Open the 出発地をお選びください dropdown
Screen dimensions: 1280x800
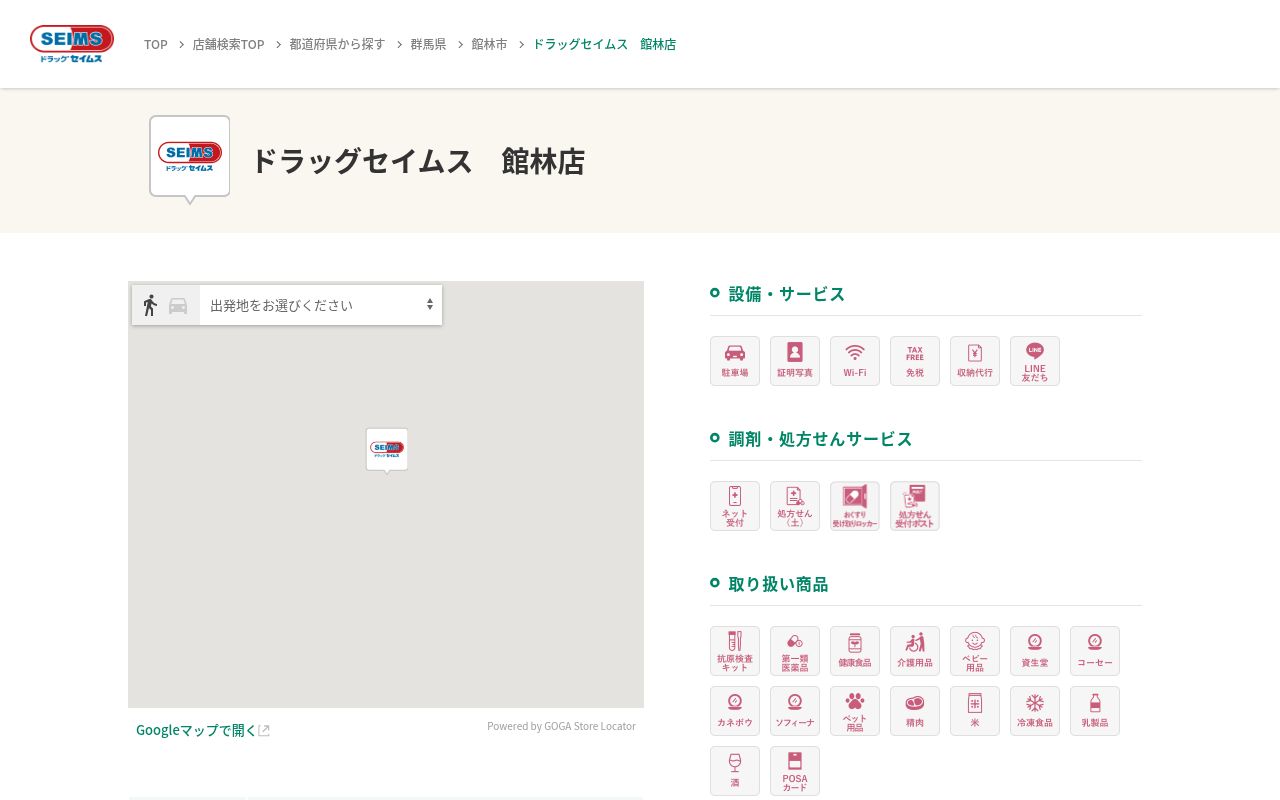[321, 305]
